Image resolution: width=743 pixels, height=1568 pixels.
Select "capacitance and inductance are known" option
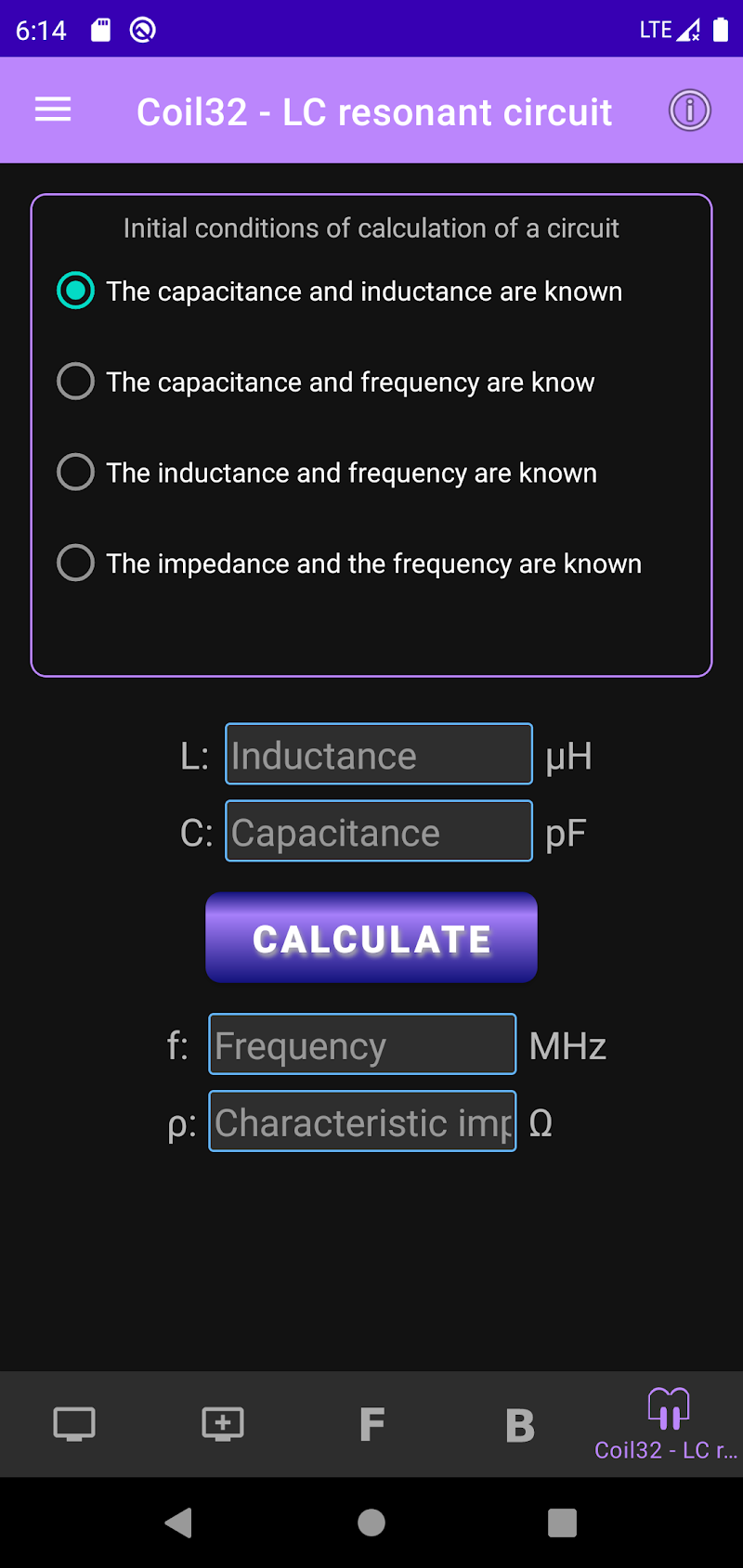click(76, 292)
